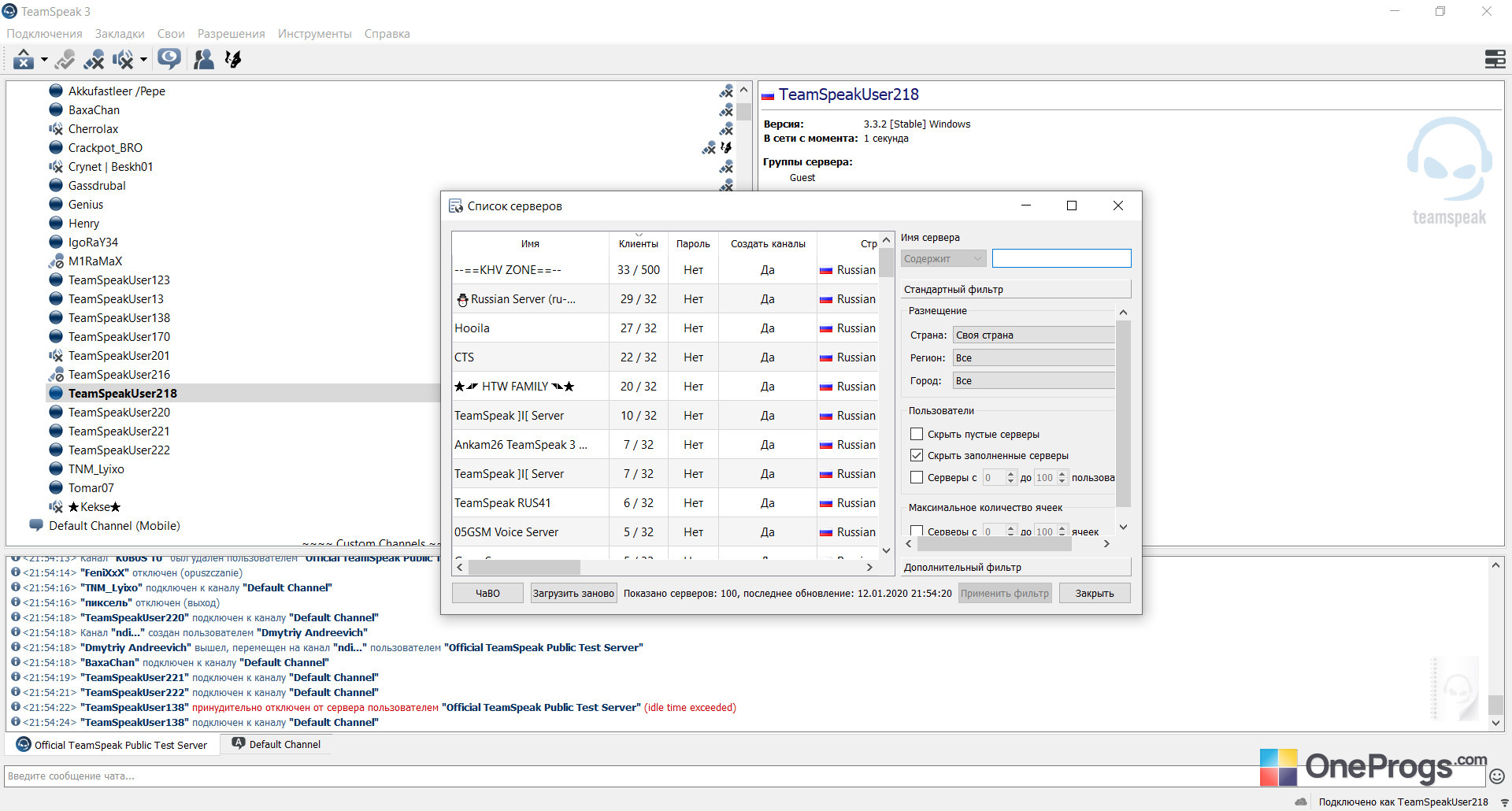Click the Применить фильтр button
This screenshot has height=811, width=1512.
[1005, 593]
